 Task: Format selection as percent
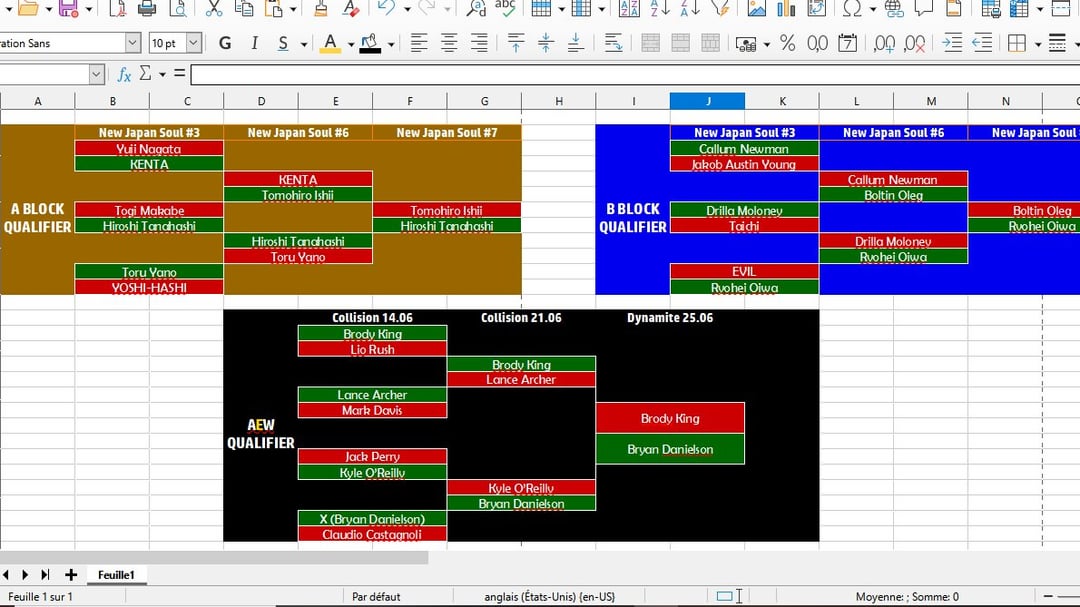pos(787,43)
